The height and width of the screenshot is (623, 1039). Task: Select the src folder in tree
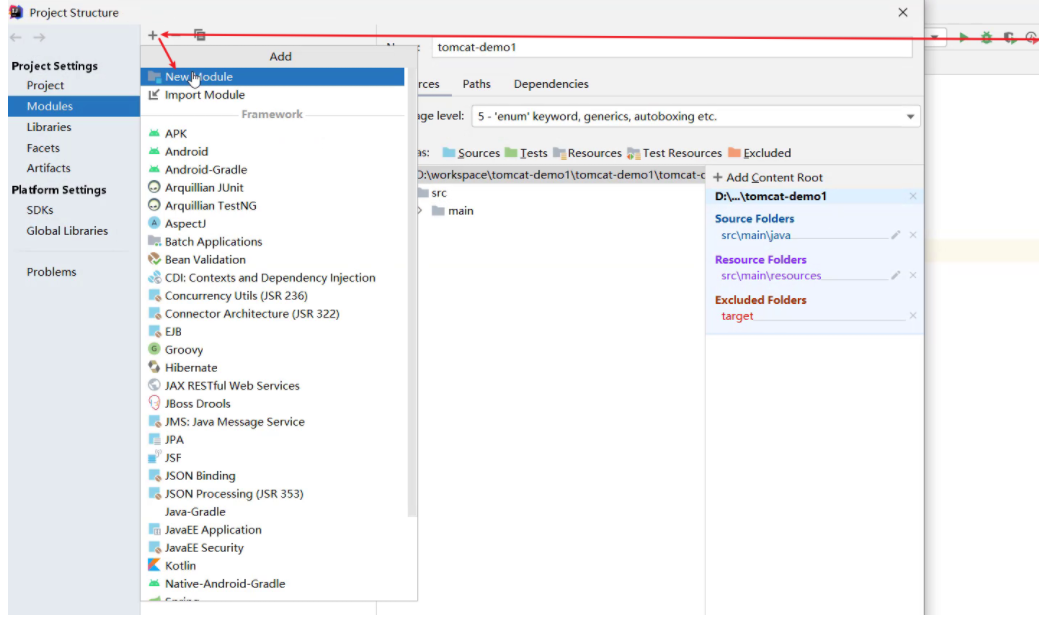tap(439, 193)
